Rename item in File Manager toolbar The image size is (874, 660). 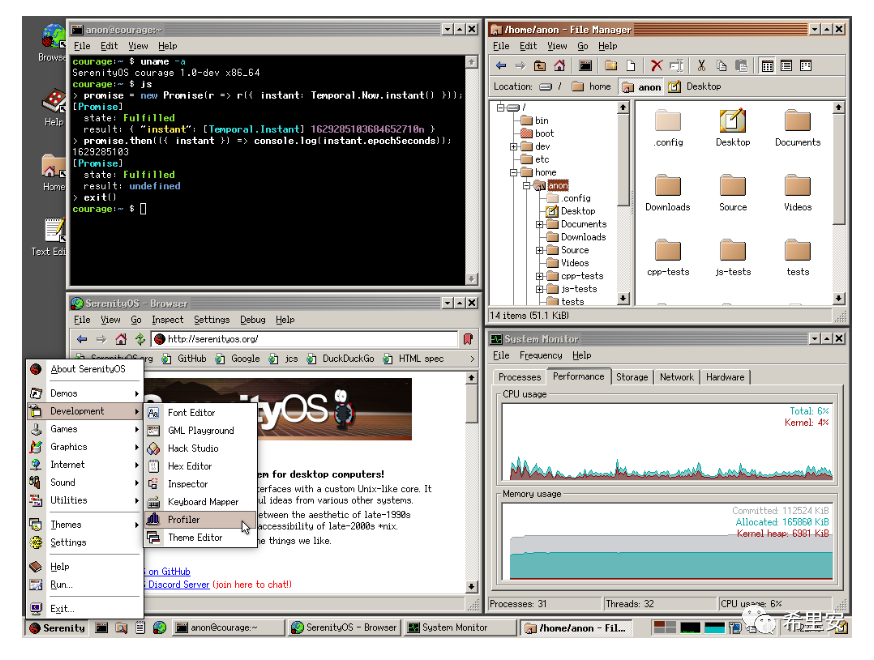coord(676,66)
